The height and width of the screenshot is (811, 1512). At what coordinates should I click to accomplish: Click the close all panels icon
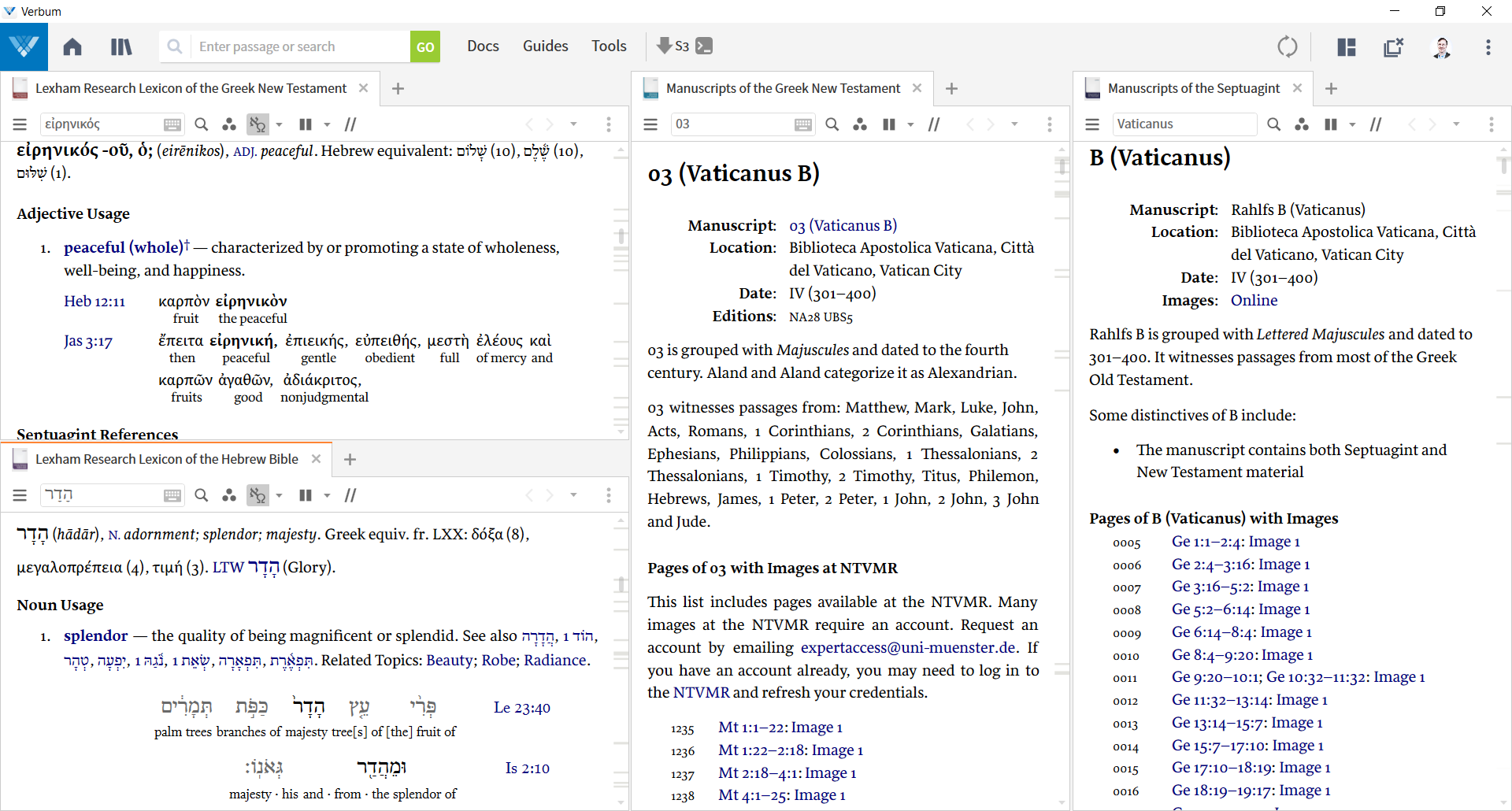[x=1394, y=47]
